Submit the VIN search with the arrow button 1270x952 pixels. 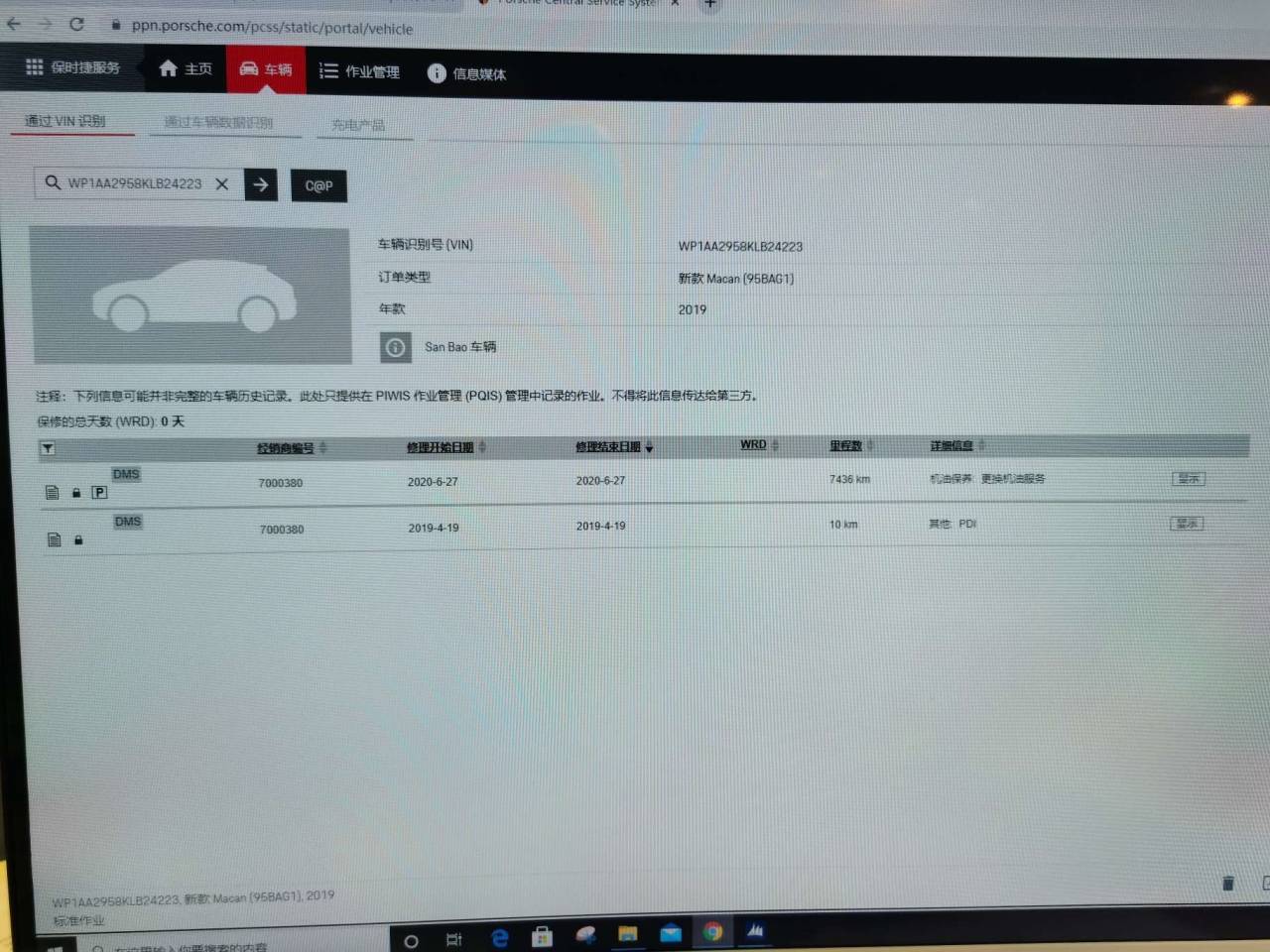(x=261, y=184)
